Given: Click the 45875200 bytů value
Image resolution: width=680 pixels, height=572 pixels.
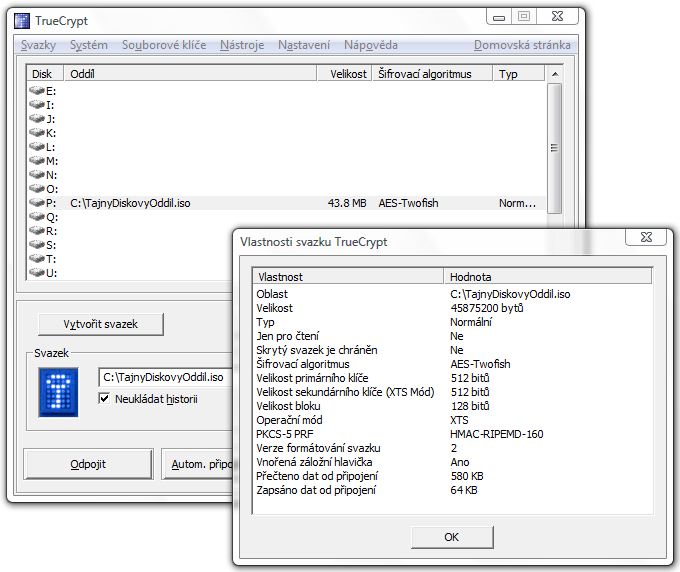Looking at the screenshot, I should coord(487,308).
